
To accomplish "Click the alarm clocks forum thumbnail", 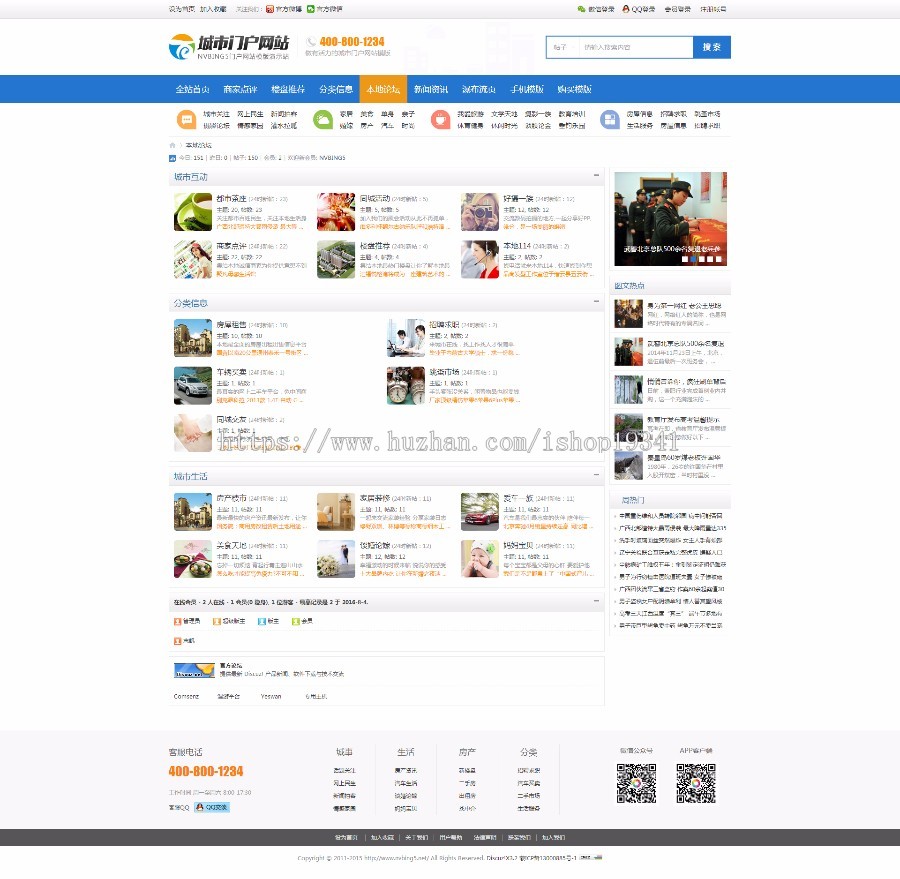I will tap(406, 386).
